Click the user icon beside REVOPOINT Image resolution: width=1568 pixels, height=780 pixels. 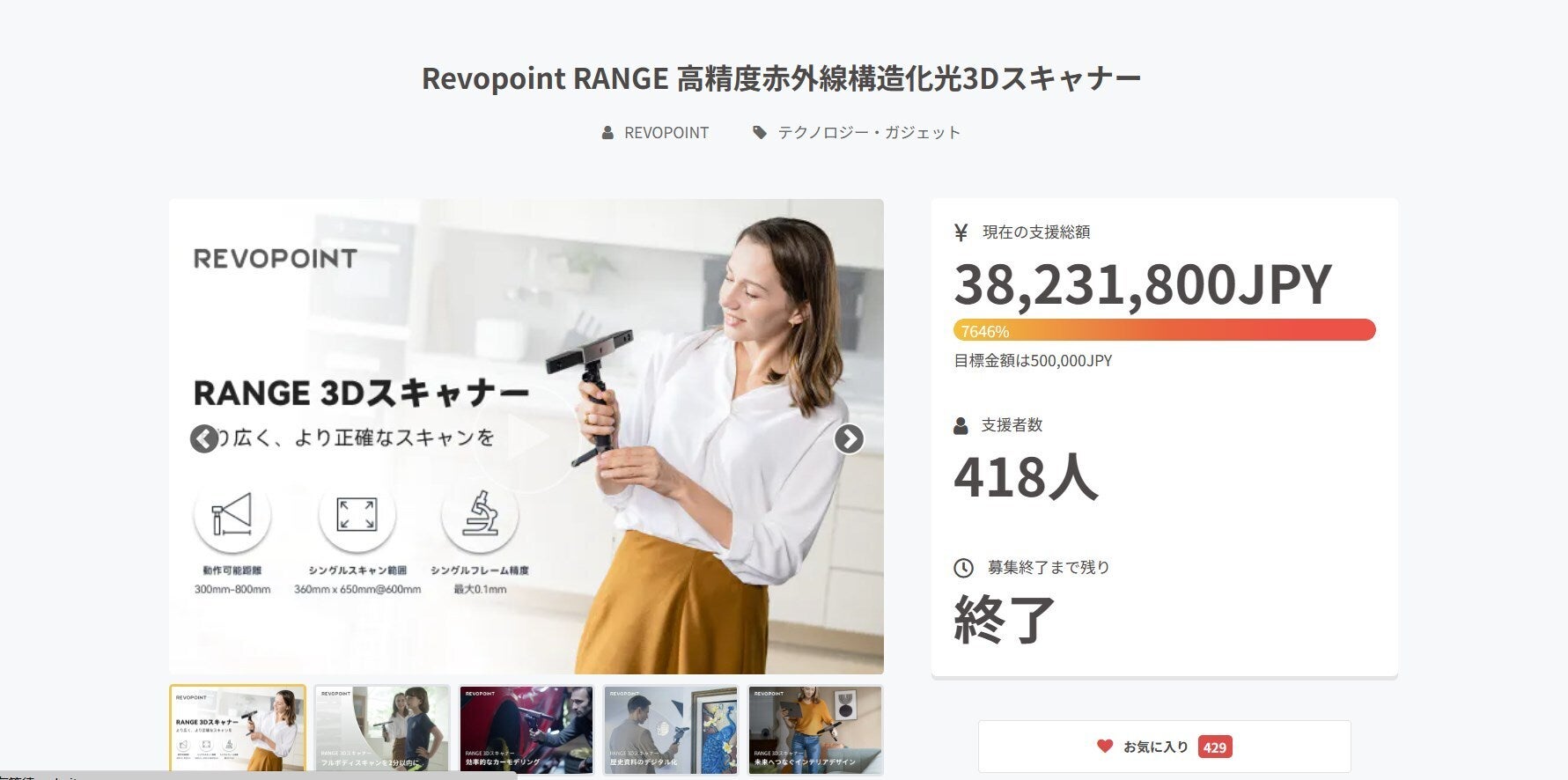[x=607, y=133]
